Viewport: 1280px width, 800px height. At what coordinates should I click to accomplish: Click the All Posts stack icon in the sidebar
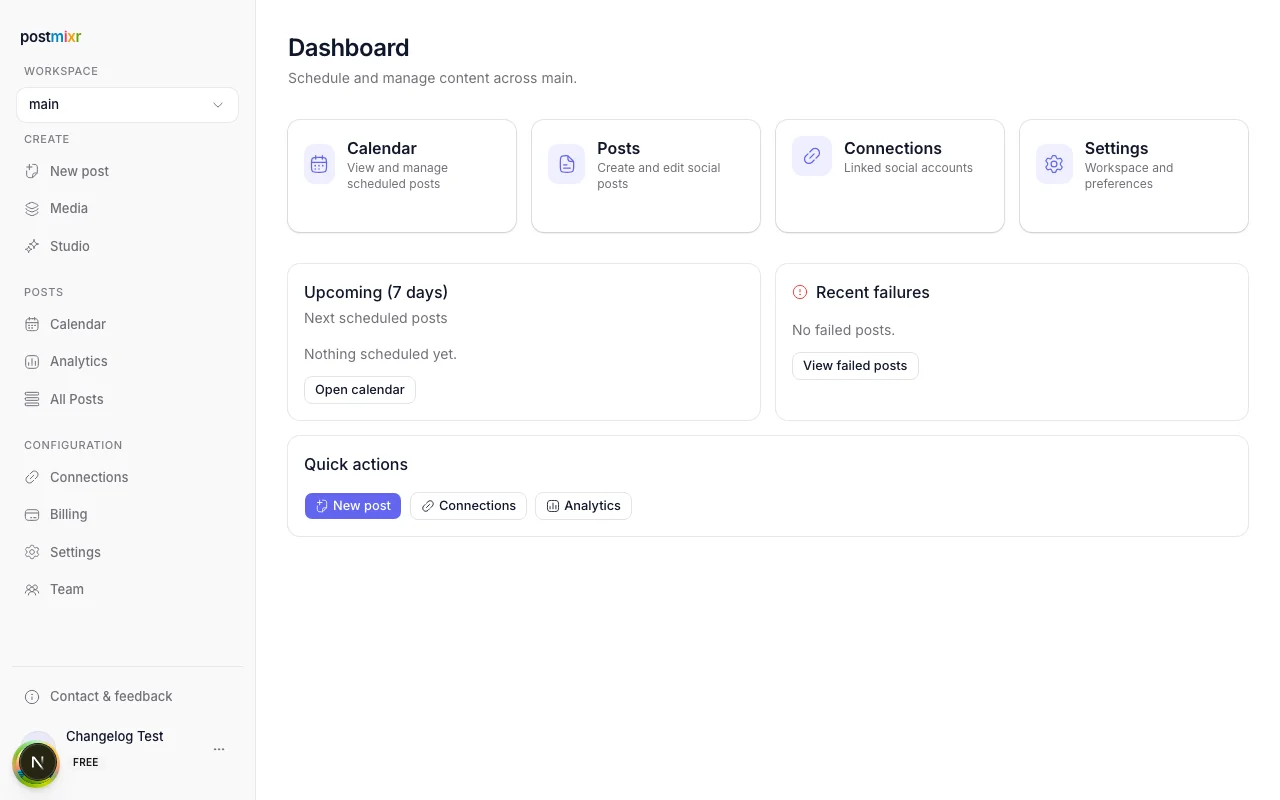[32, 399]
